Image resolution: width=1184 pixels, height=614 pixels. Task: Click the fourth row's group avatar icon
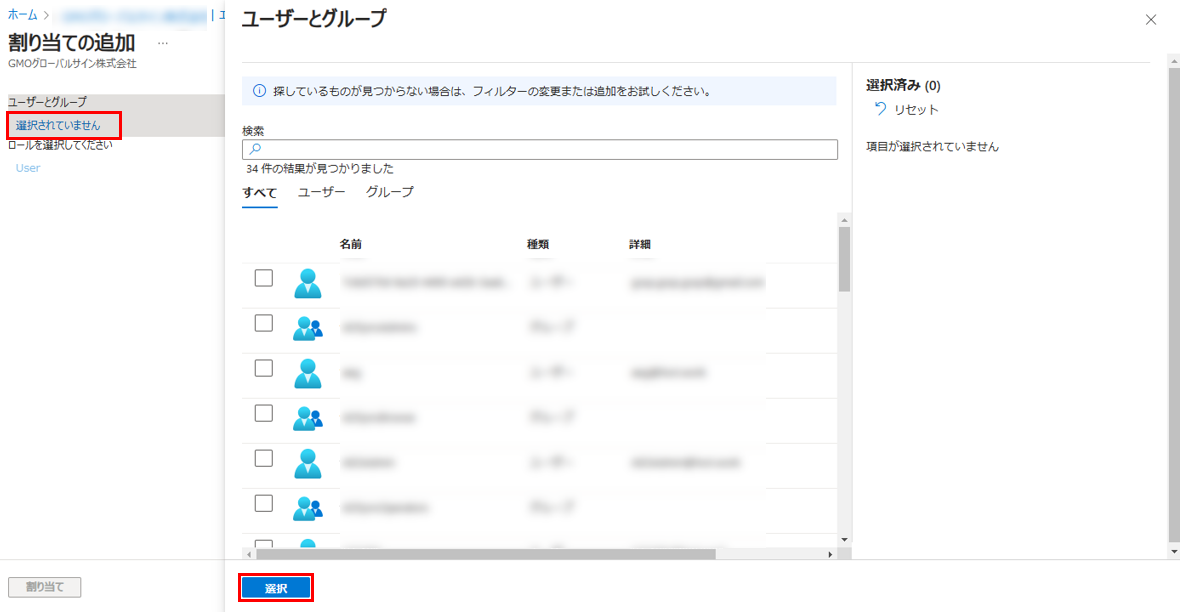[307, 418]
